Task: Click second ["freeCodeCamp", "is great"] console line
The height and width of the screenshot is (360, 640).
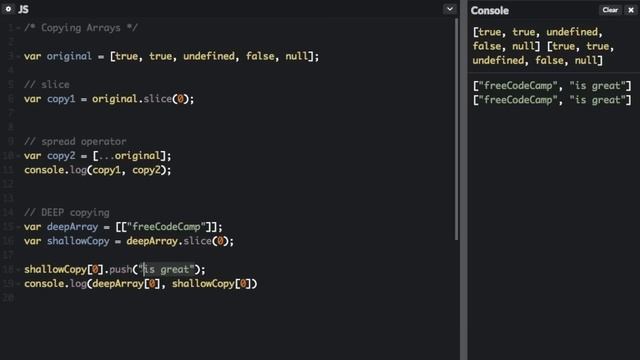Action: (x=552, y=100)
